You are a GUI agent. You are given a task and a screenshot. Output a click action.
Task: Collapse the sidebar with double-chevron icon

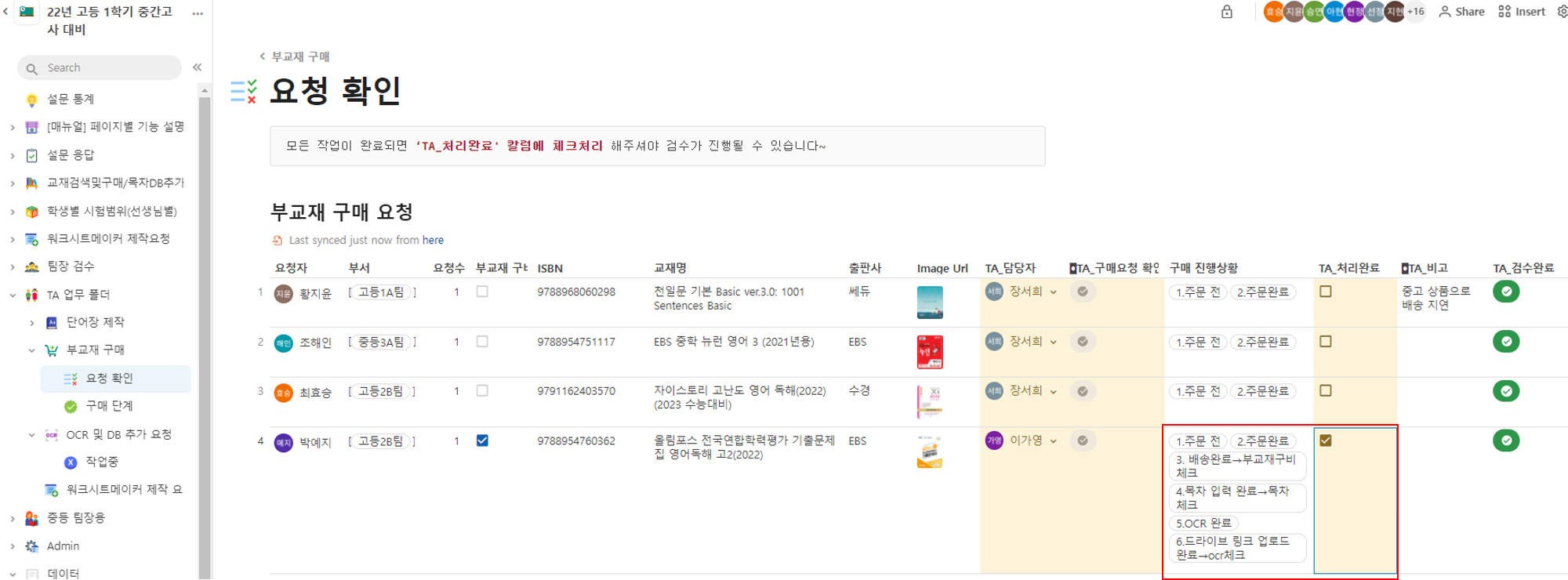(x=198, y=67)
